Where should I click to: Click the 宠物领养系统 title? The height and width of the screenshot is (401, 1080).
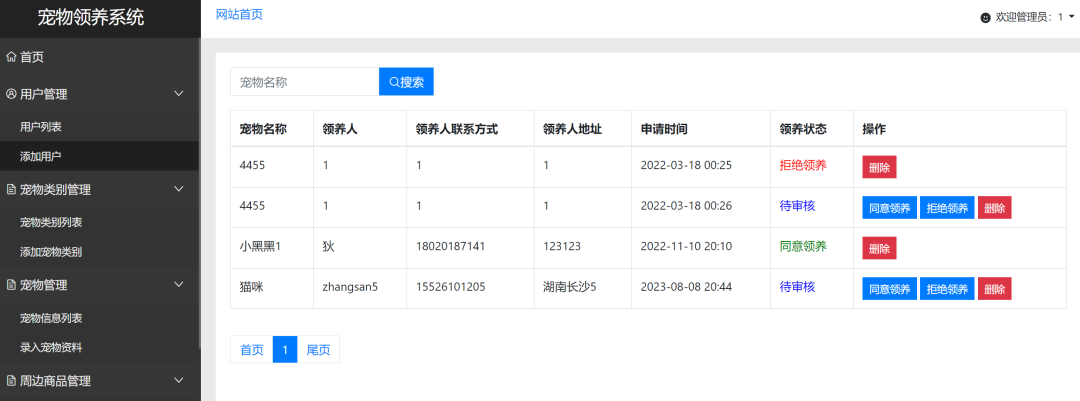pos(91,18)
